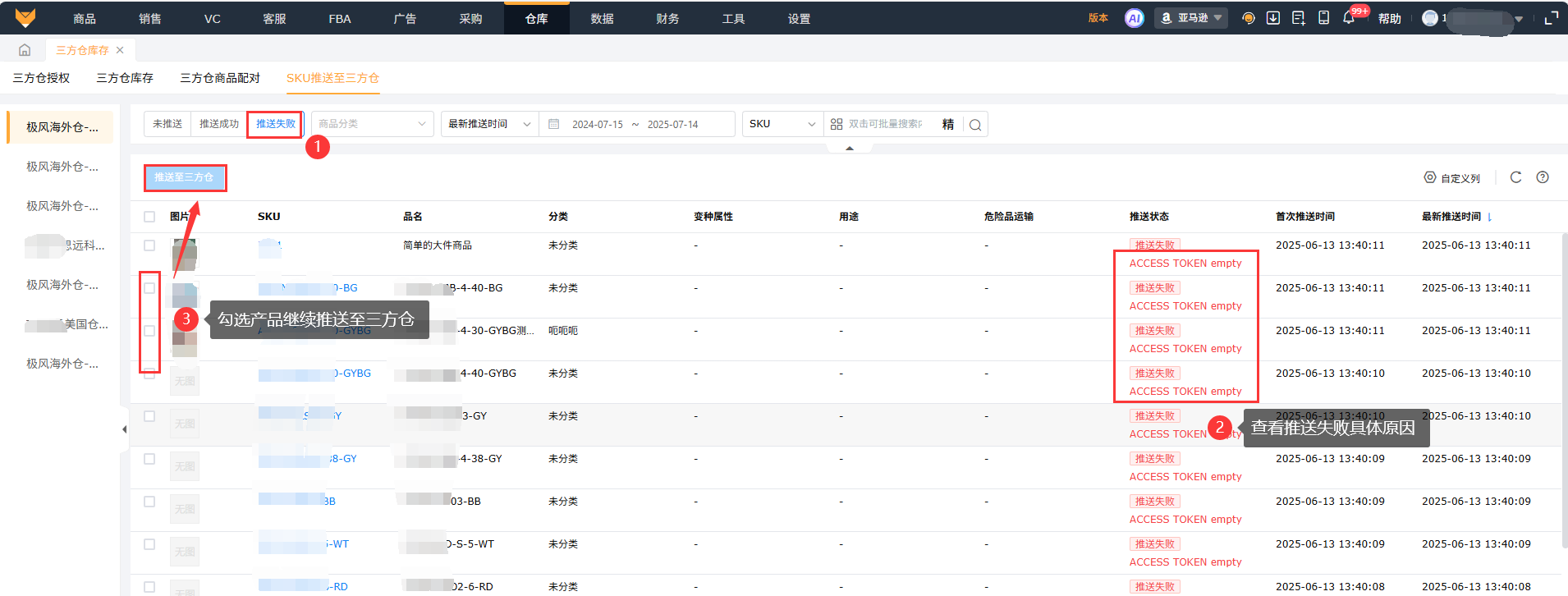Open the 仓库 top menu

pos(536,18)
